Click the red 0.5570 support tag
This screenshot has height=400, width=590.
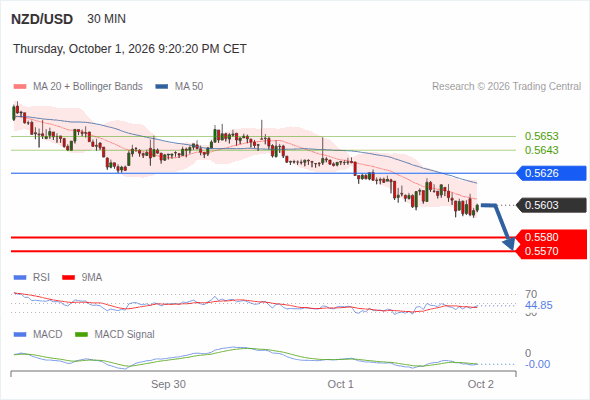click(552, 251)
